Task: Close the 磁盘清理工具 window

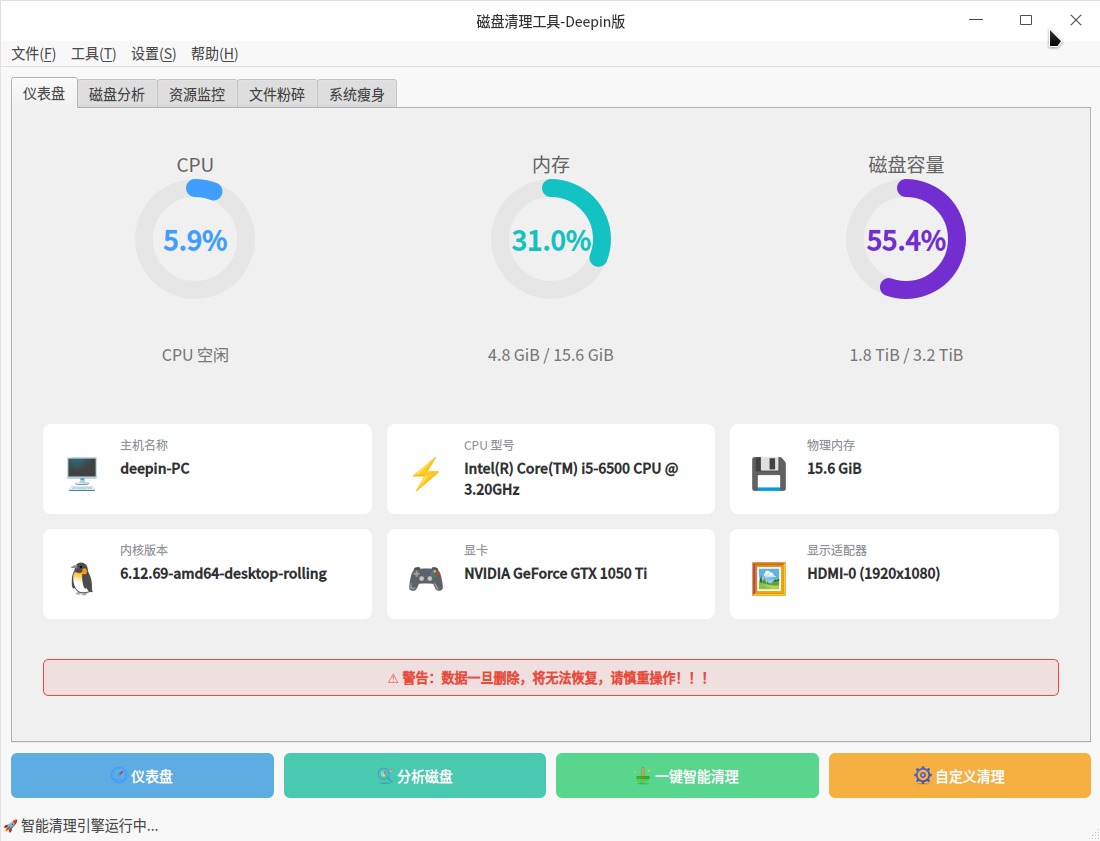Action: [x=1075, y=20]
